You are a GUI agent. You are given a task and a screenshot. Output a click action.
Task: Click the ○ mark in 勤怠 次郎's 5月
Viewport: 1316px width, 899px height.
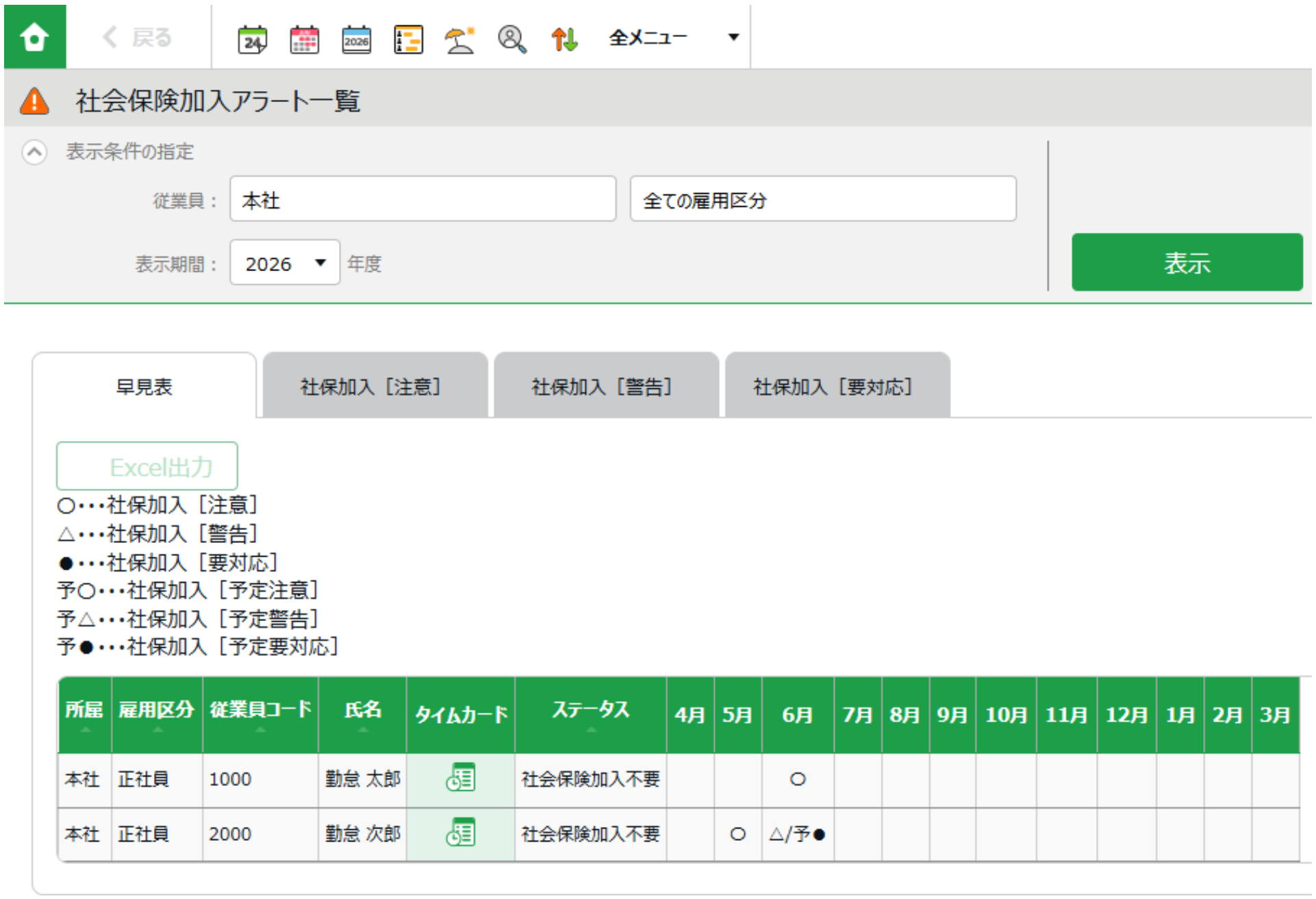tap(737, 834)
